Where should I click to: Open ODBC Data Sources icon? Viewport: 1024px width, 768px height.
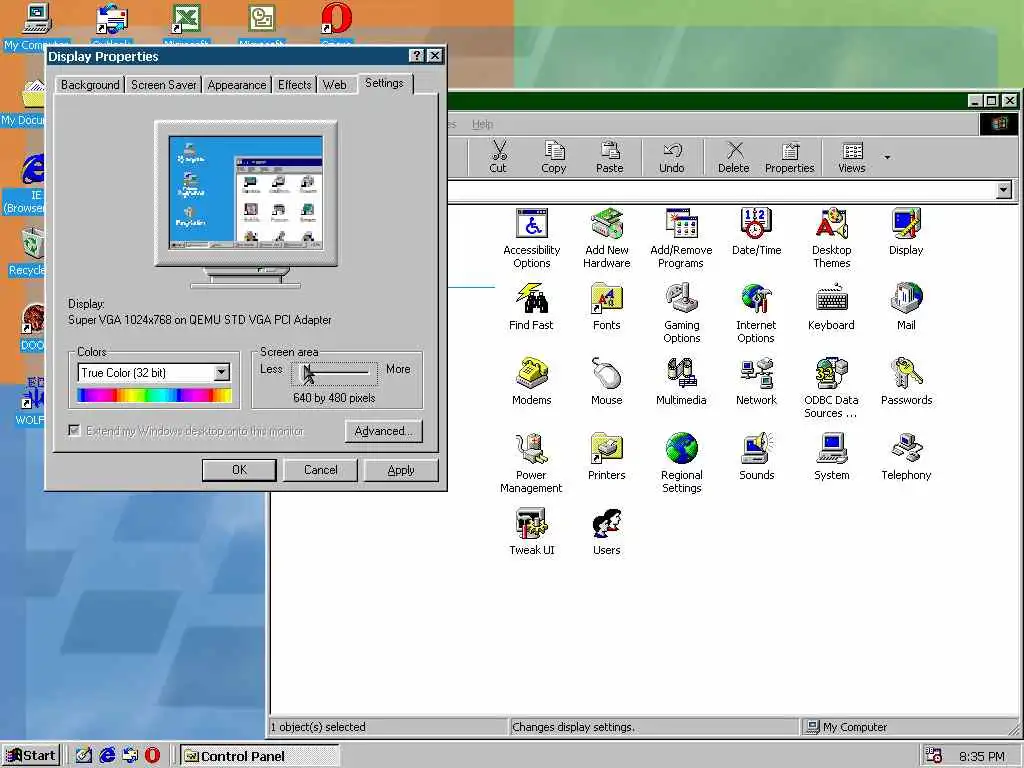(x=831, y=389)
